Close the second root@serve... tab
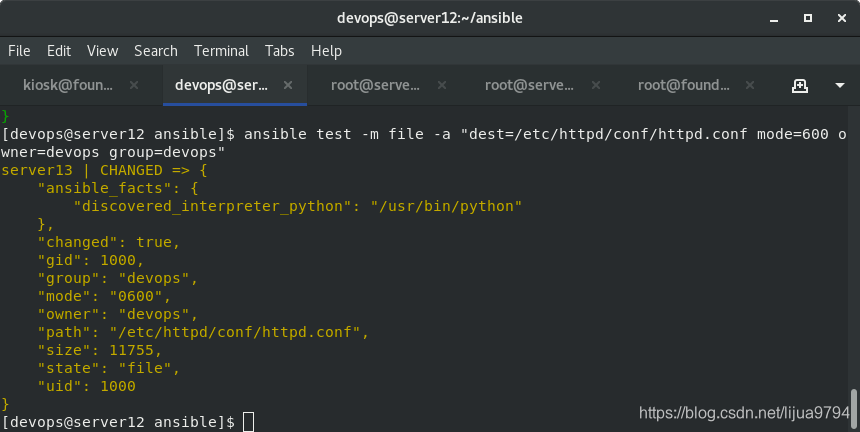 coord(596,85)
